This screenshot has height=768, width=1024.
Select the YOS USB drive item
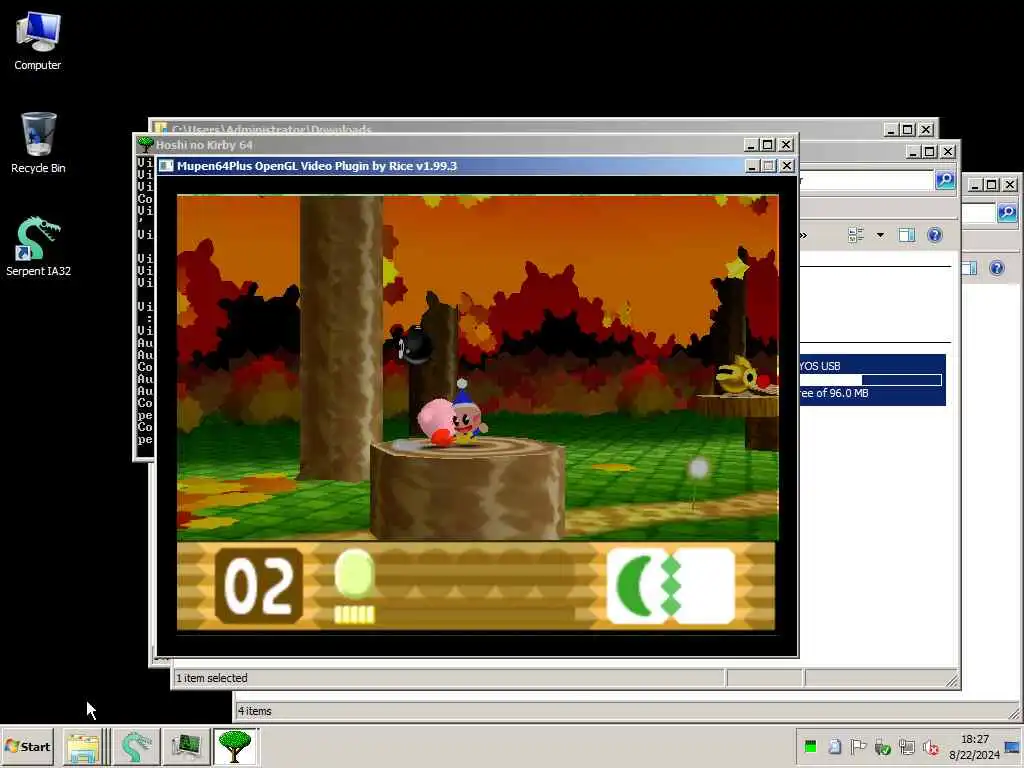coord(872,380)
